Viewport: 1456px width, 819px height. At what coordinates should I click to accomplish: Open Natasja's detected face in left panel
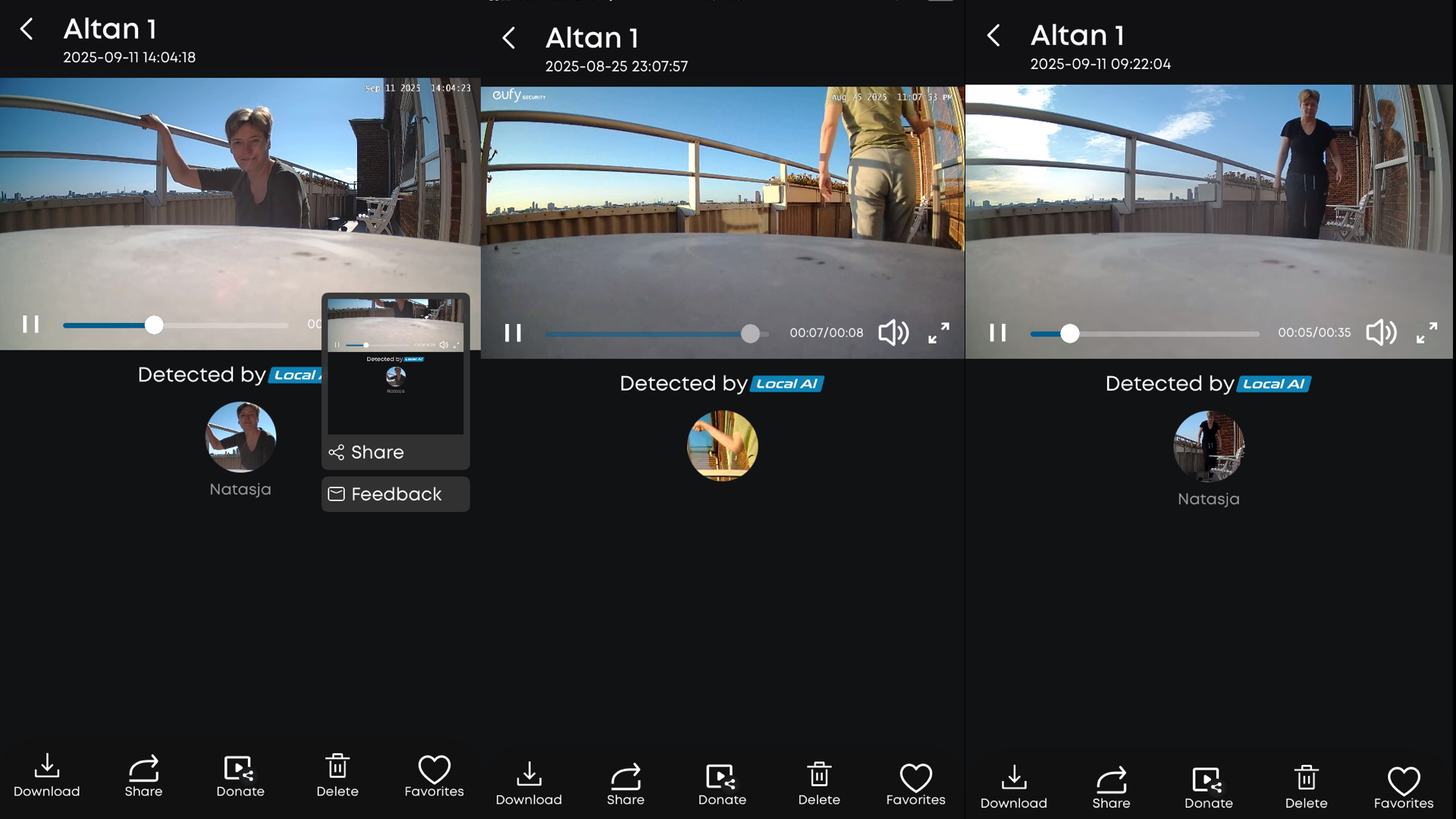[240, 438]
